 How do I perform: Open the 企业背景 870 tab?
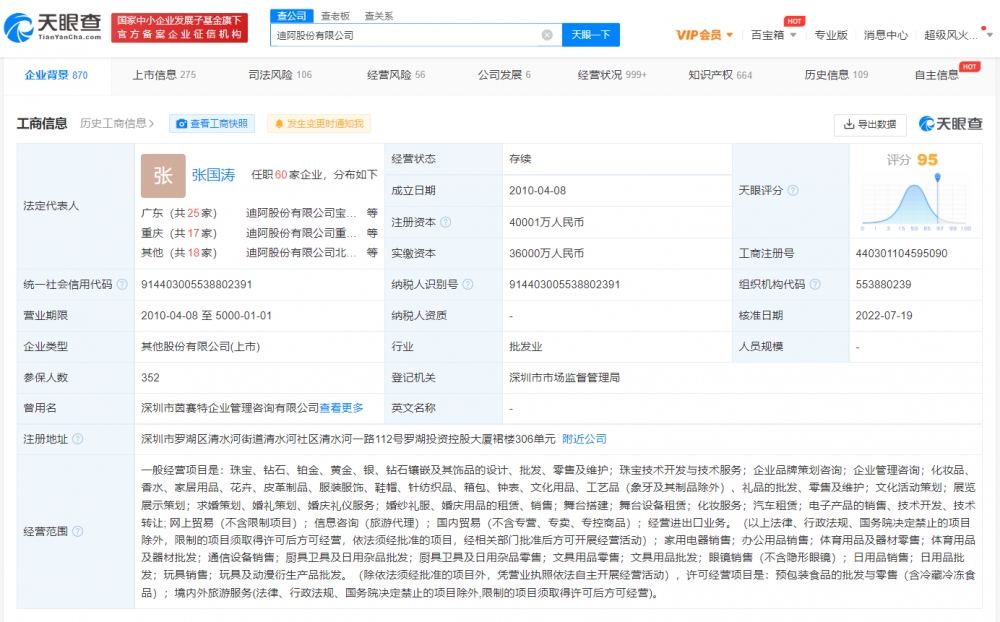pos(56,75)
